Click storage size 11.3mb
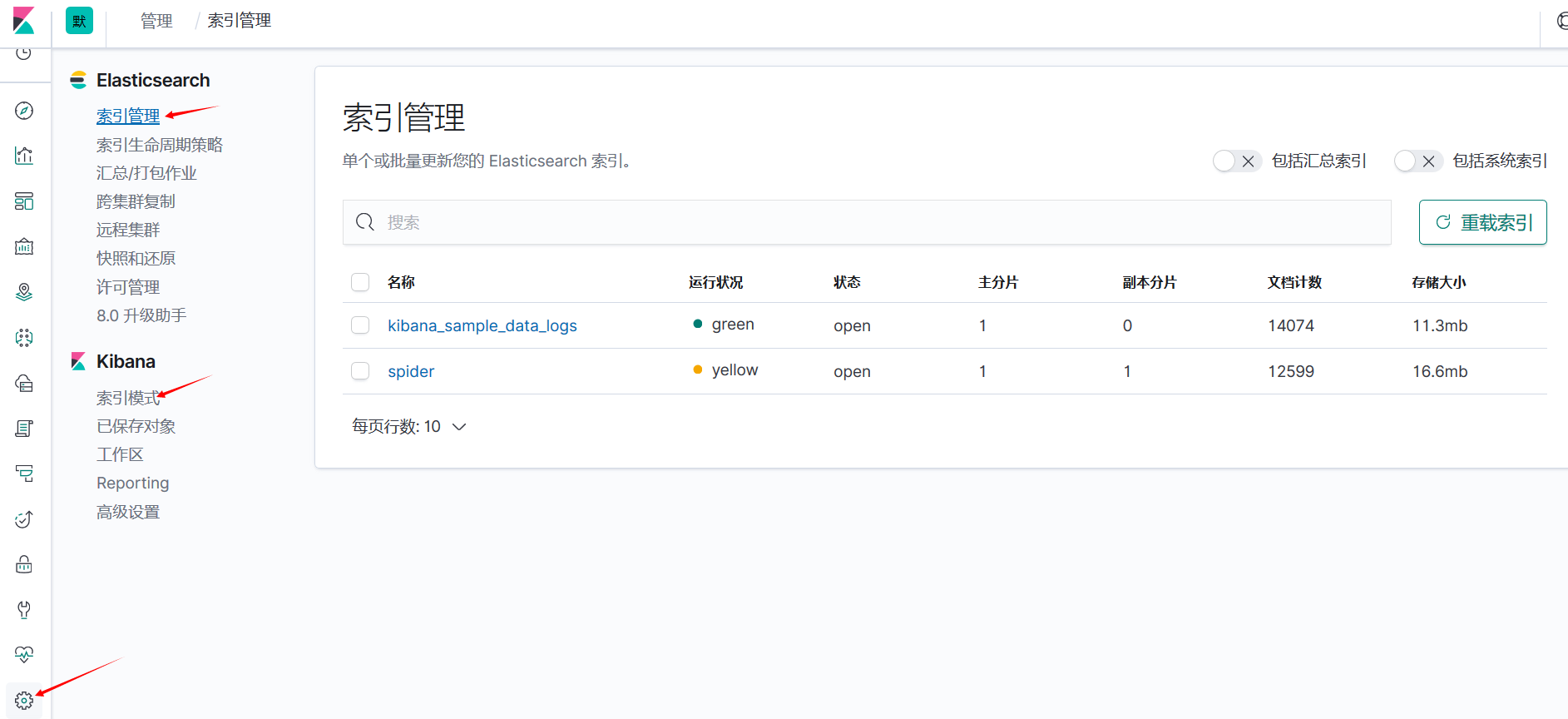Image resolution: width=1568 pixels, height=719 pixels. pyautogui.click(x=1440, y=325)
